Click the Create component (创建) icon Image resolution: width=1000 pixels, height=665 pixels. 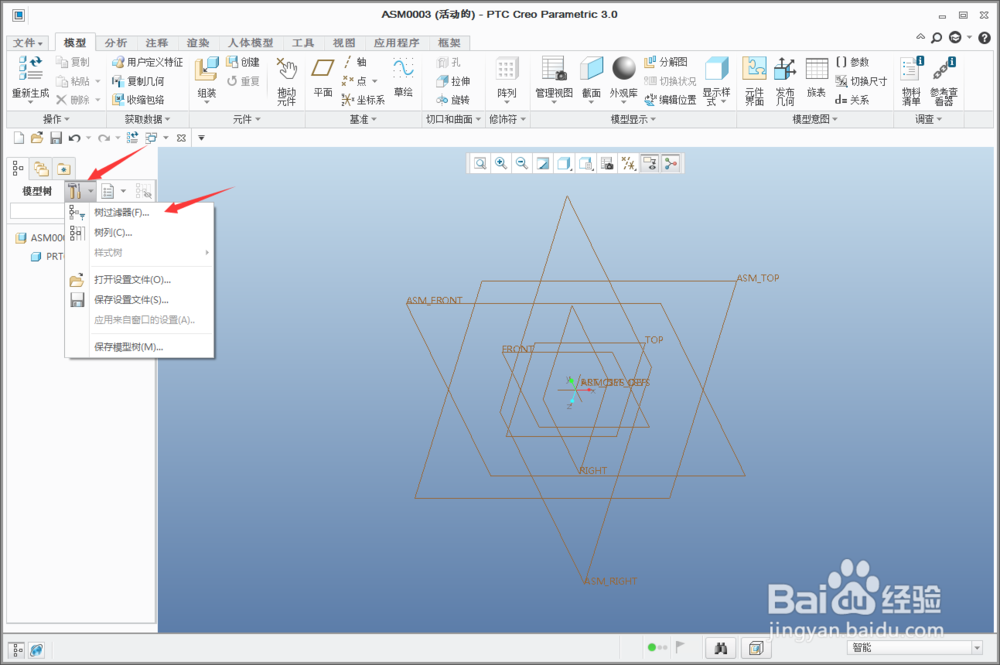coord(243,62)
